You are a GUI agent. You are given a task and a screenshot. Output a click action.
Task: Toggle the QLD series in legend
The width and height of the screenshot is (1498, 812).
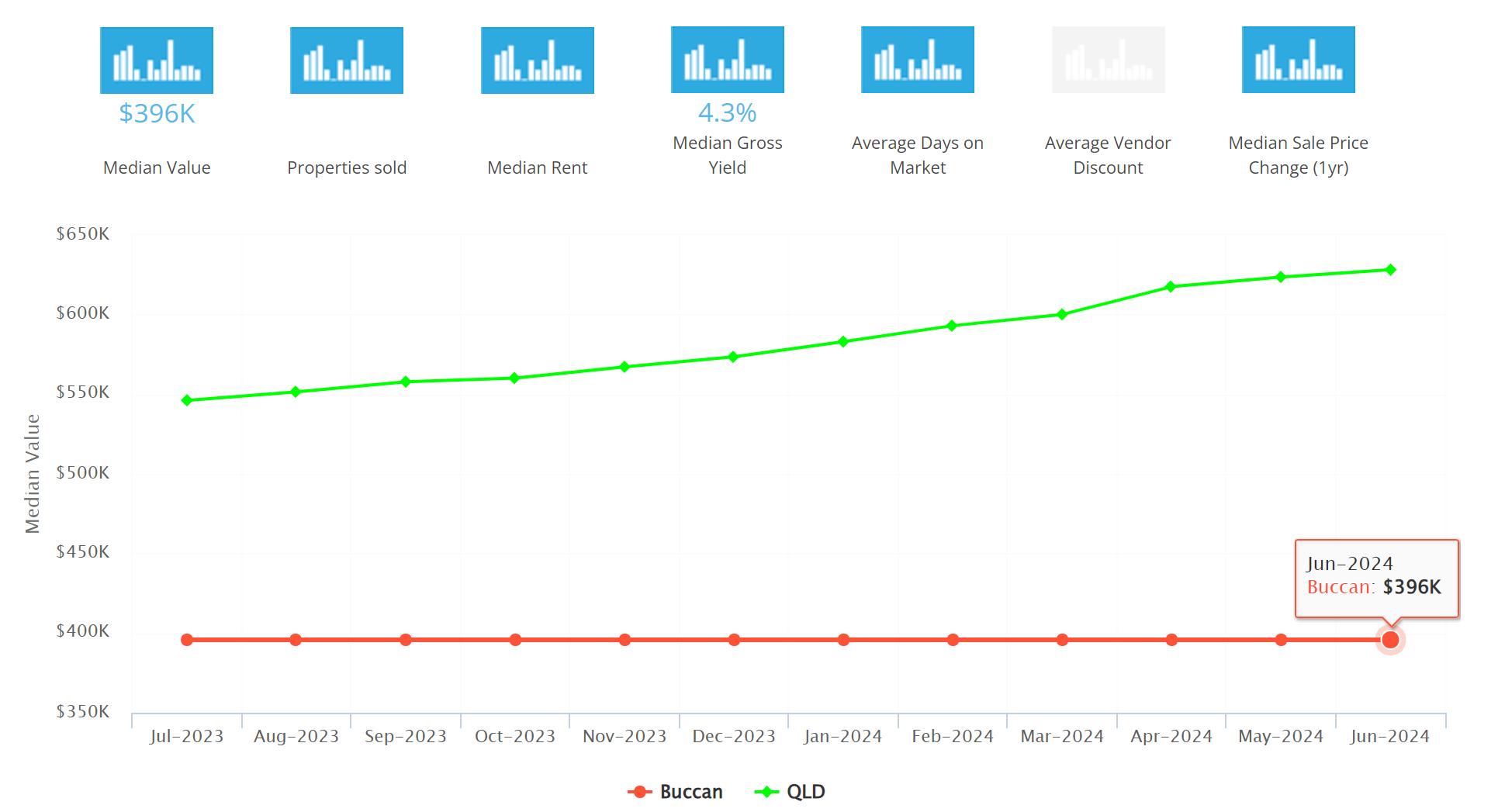[790, 792]
